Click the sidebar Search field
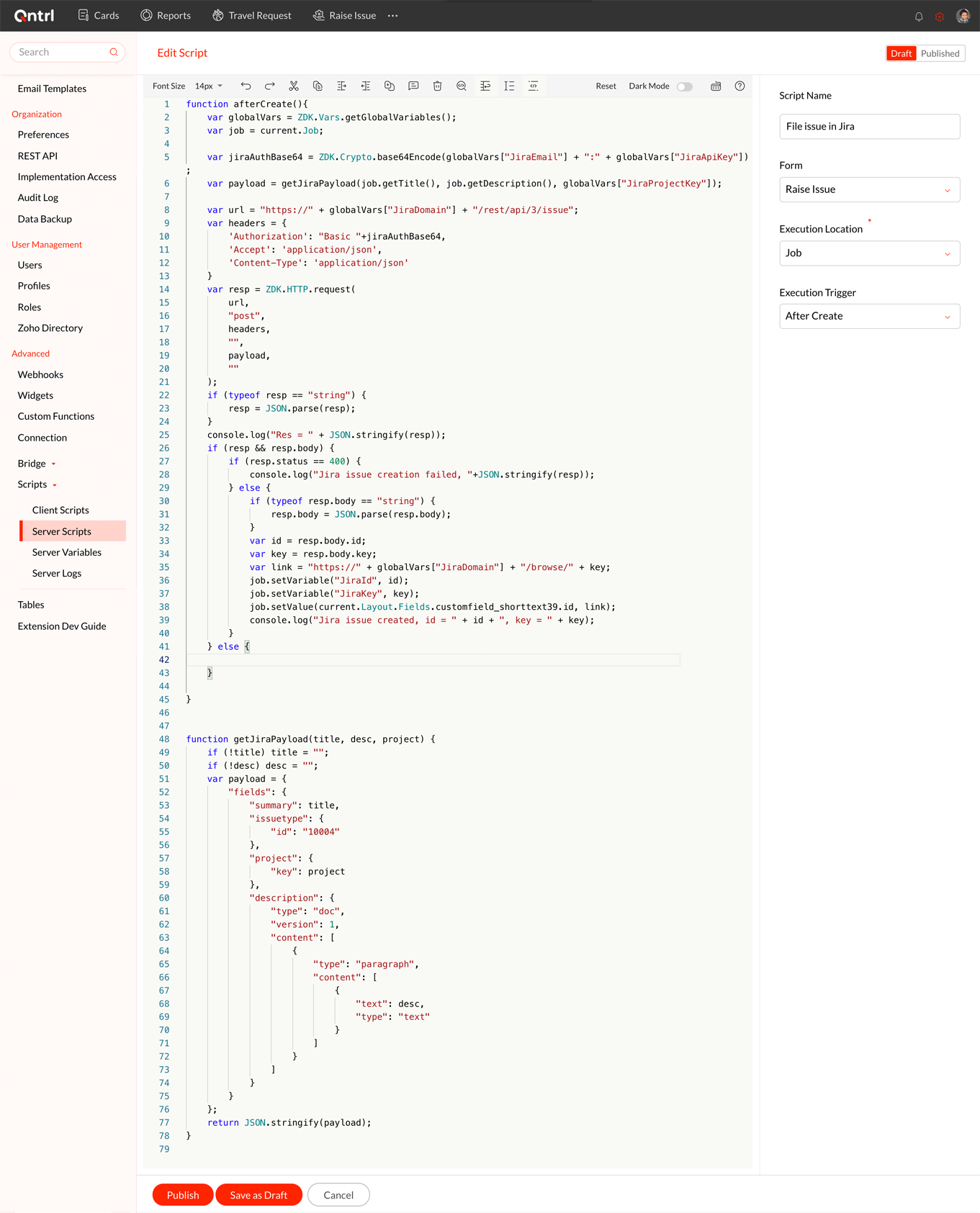980x1213 pixels. point(67,52)
